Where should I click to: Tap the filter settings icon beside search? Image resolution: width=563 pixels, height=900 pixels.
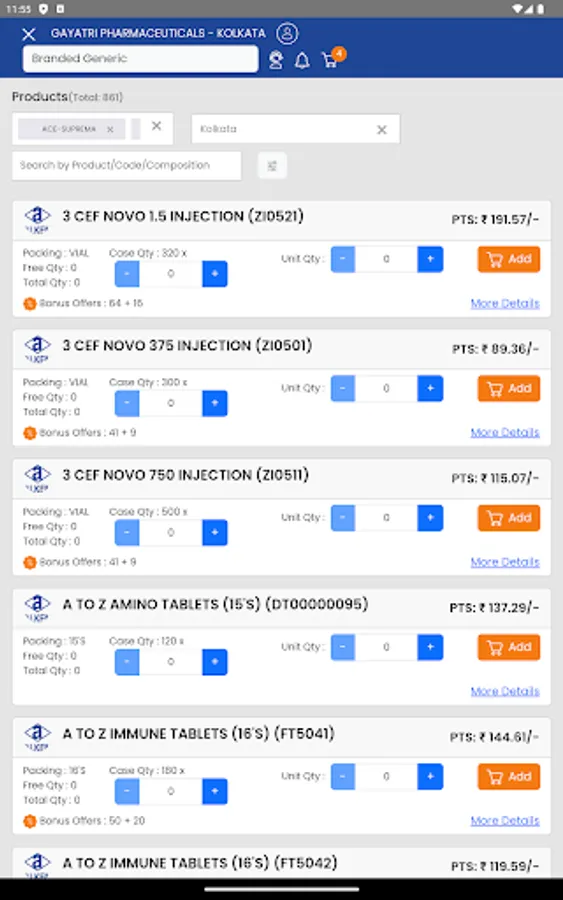coord(272,166)
